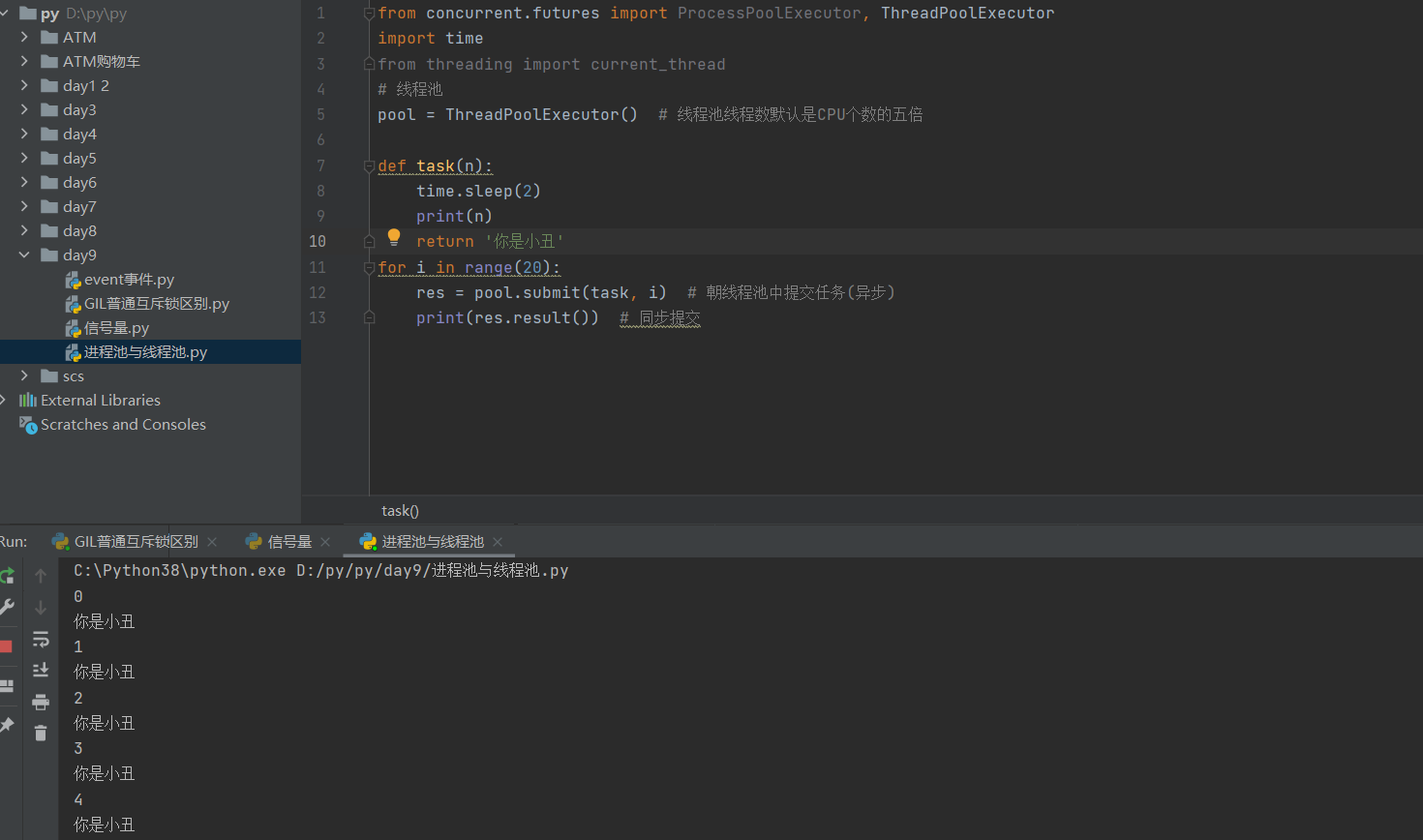Expand the ATM folder
1423x840 pixels.
click(x=24, y=37)
